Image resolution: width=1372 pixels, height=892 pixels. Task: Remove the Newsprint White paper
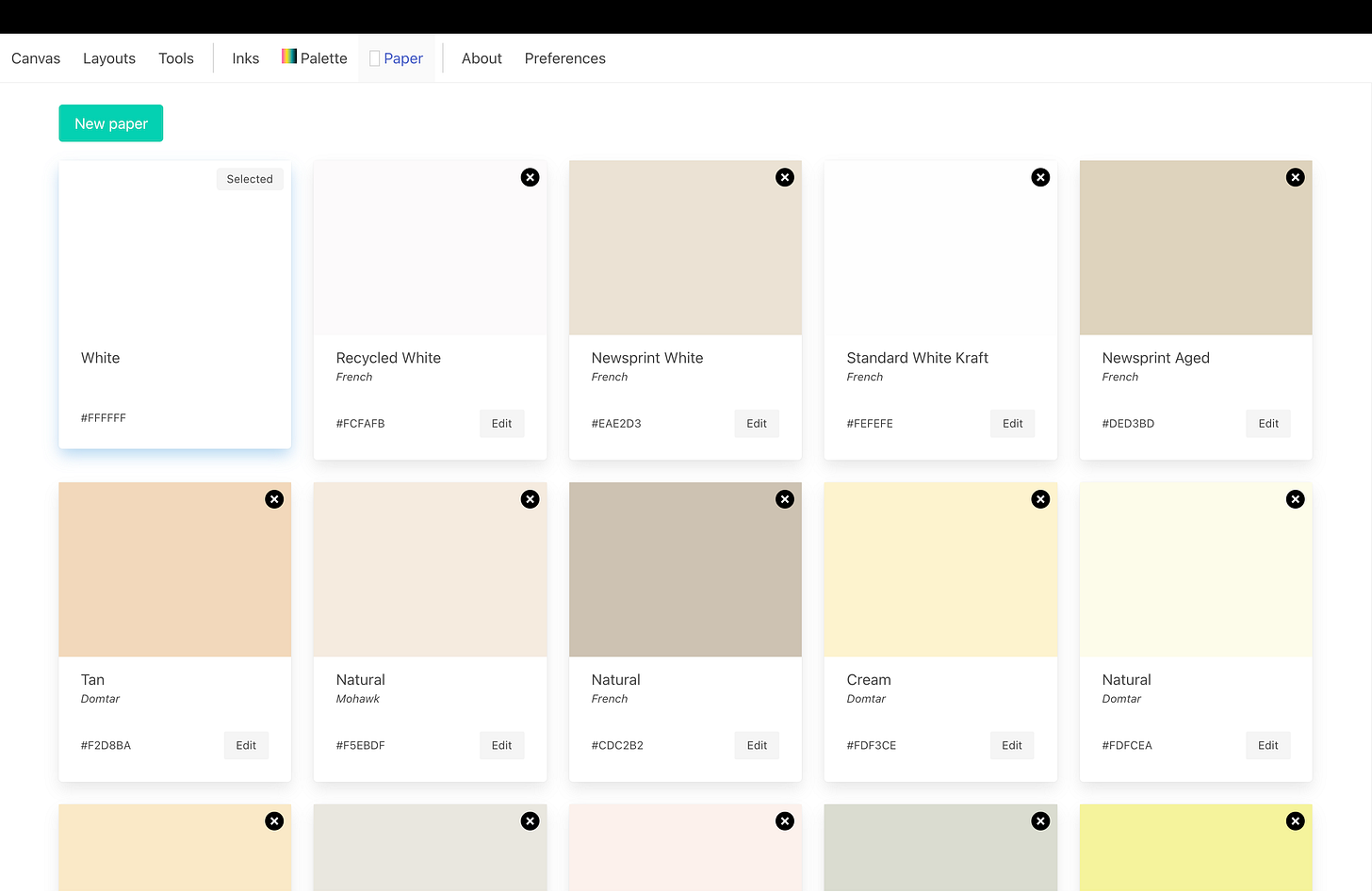[x=785, y=177]
